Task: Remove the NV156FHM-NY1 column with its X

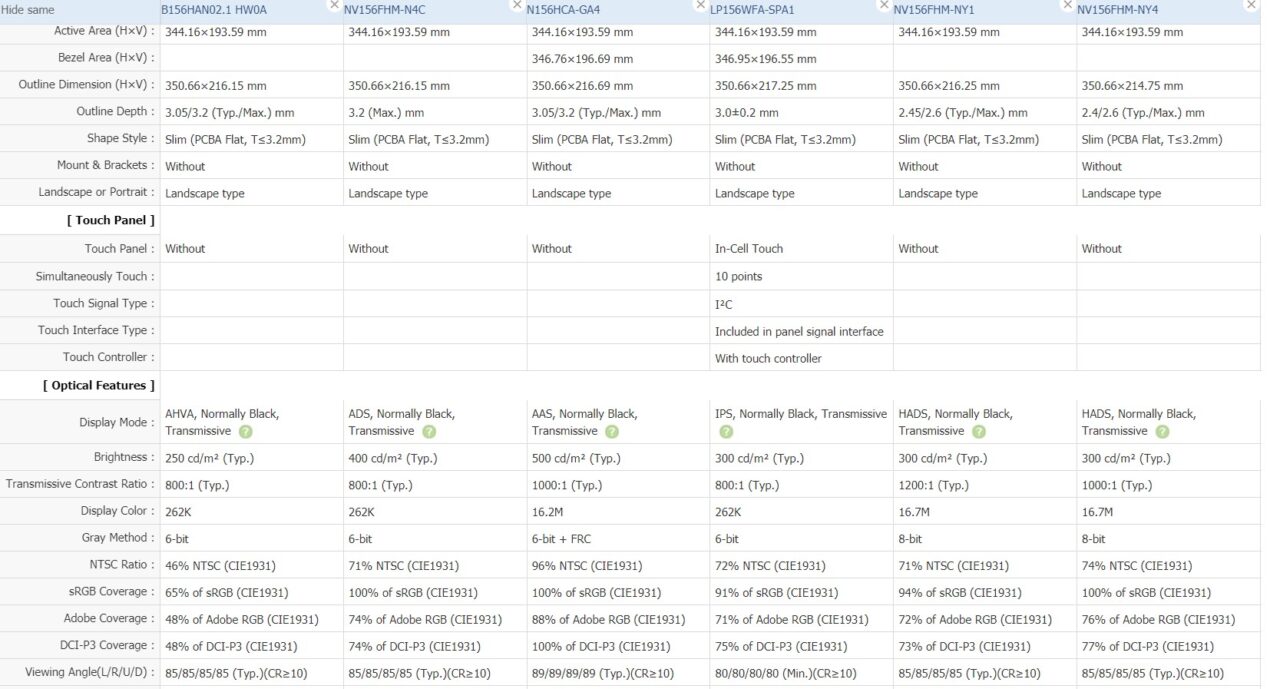Action: pyautogui.click(x=1067, y=5)
